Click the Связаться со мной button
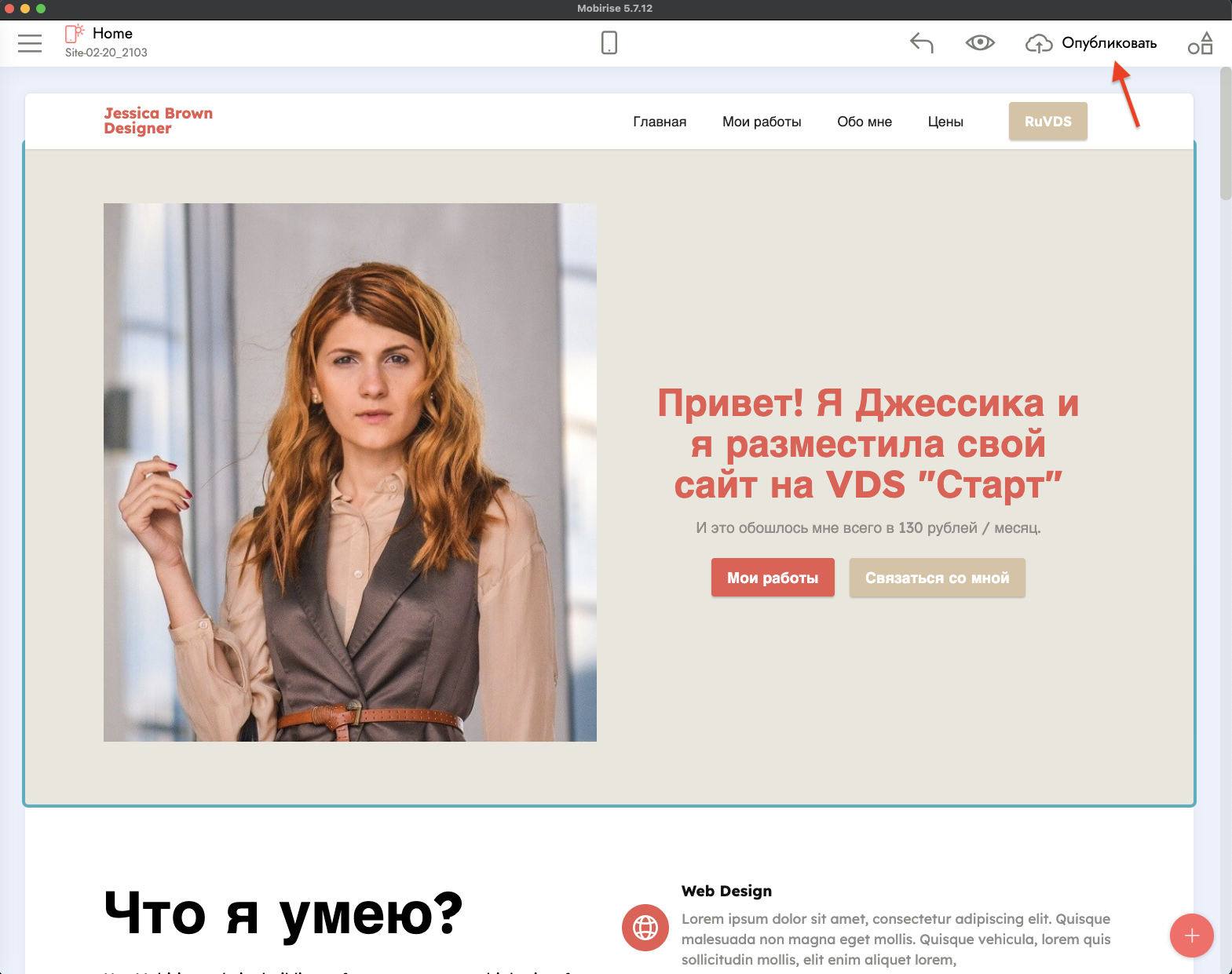This screenshot has width=1232, height=974. click(938, 578)
